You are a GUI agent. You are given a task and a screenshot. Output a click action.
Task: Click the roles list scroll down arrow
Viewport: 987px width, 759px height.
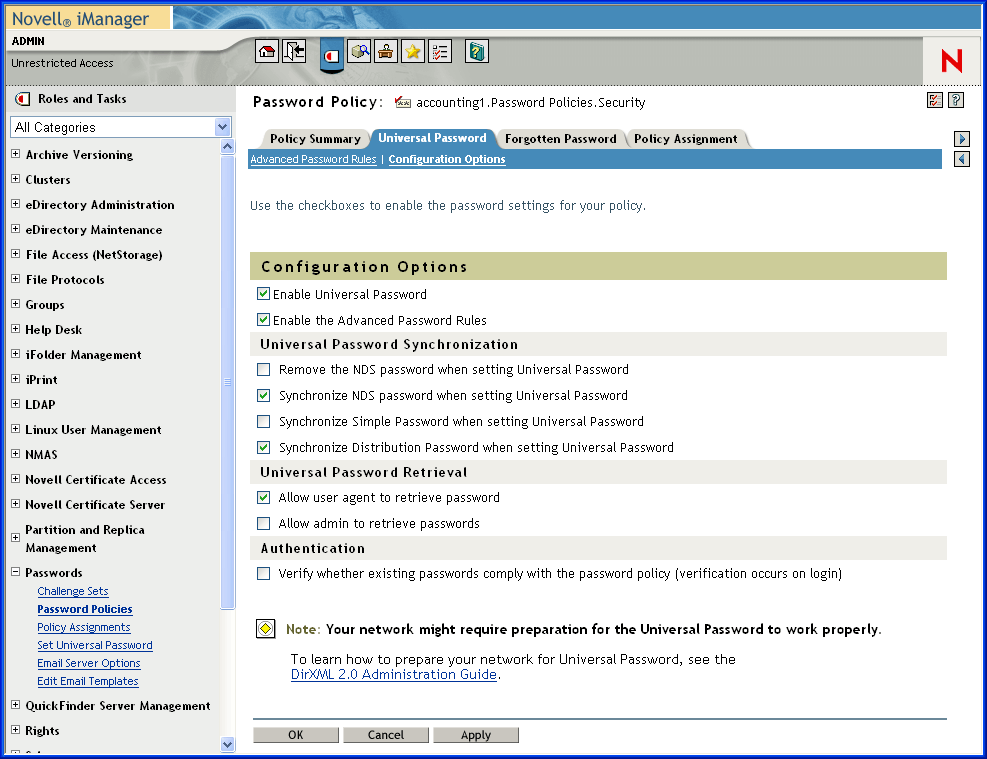coord(228,745)
